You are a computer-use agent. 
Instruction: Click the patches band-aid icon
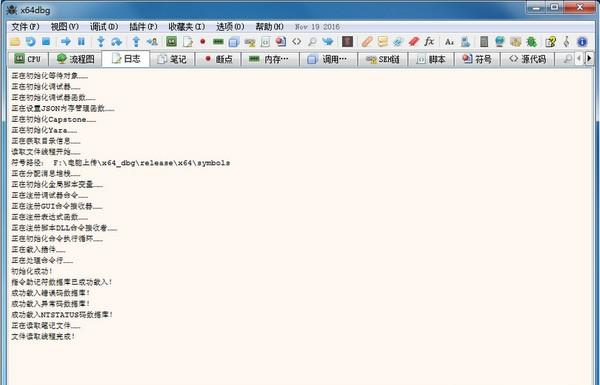tap(367, 41)
